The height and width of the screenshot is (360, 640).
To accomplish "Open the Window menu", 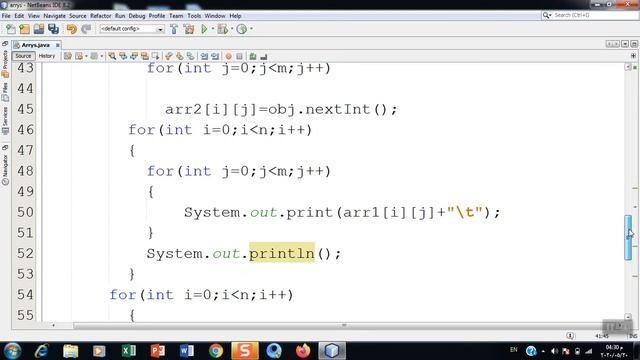I will 215,16.
